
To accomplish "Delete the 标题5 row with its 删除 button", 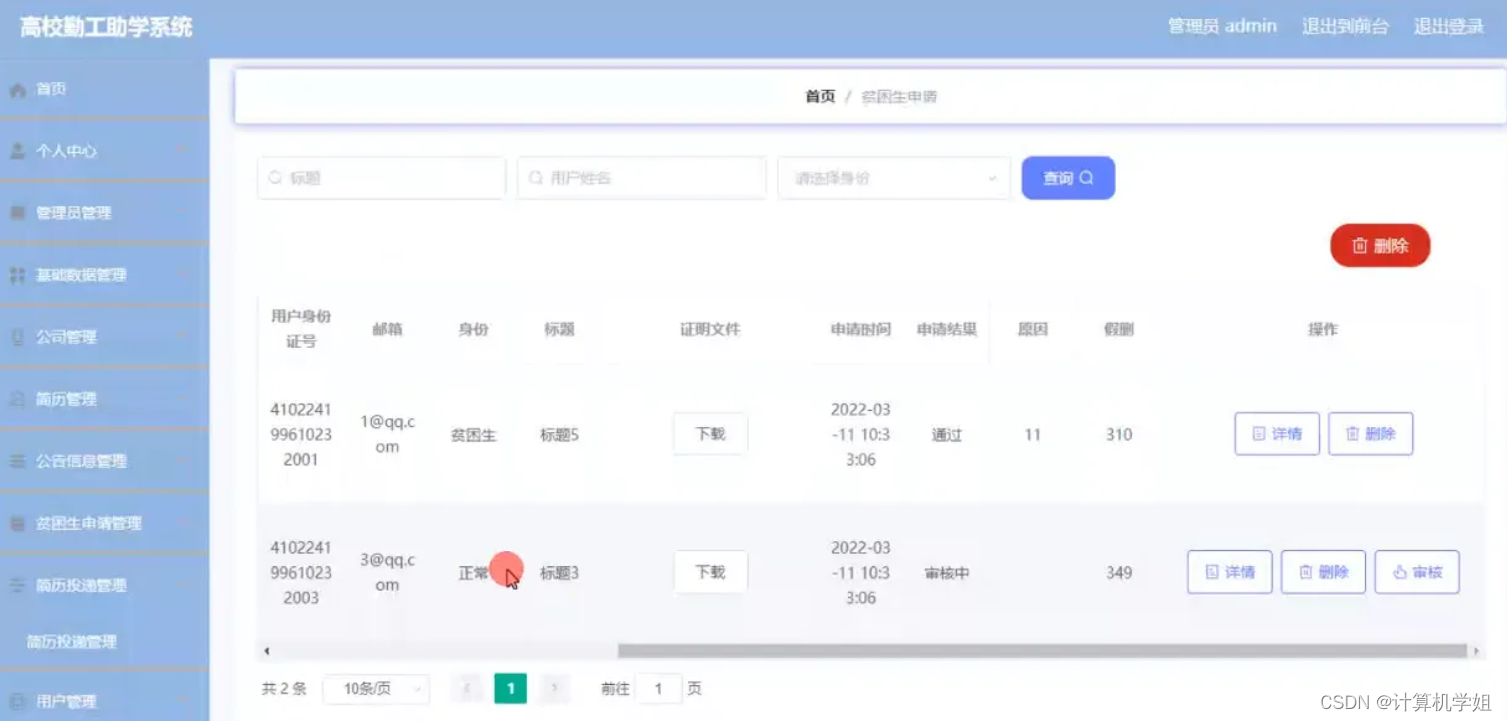I will click(x=1371, y=434).
